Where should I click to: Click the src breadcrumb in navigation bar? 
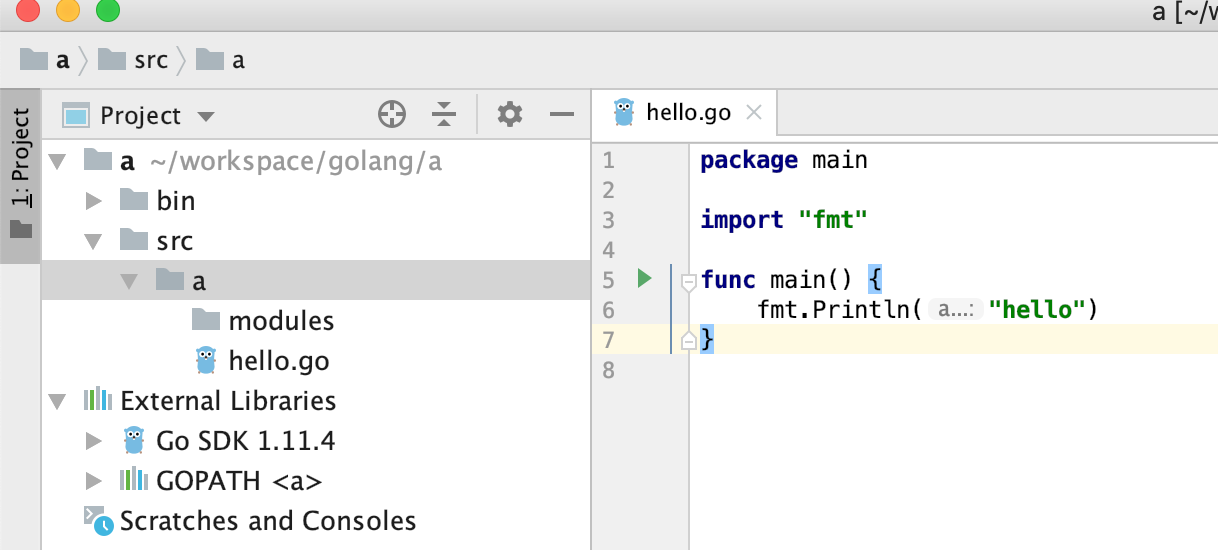point(150,60)
